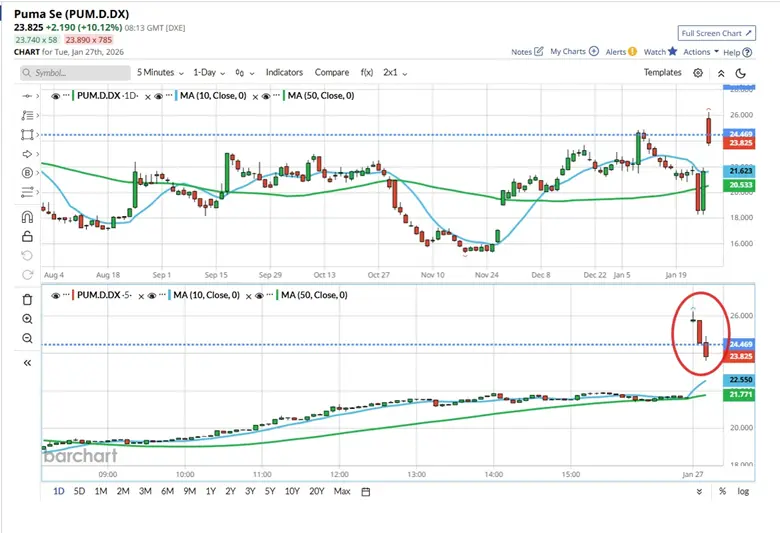The height and width of the screenshot is (533, 780).
Task: Select the 1M range tab
Action: pyautogui.click(x=101, y=491)
